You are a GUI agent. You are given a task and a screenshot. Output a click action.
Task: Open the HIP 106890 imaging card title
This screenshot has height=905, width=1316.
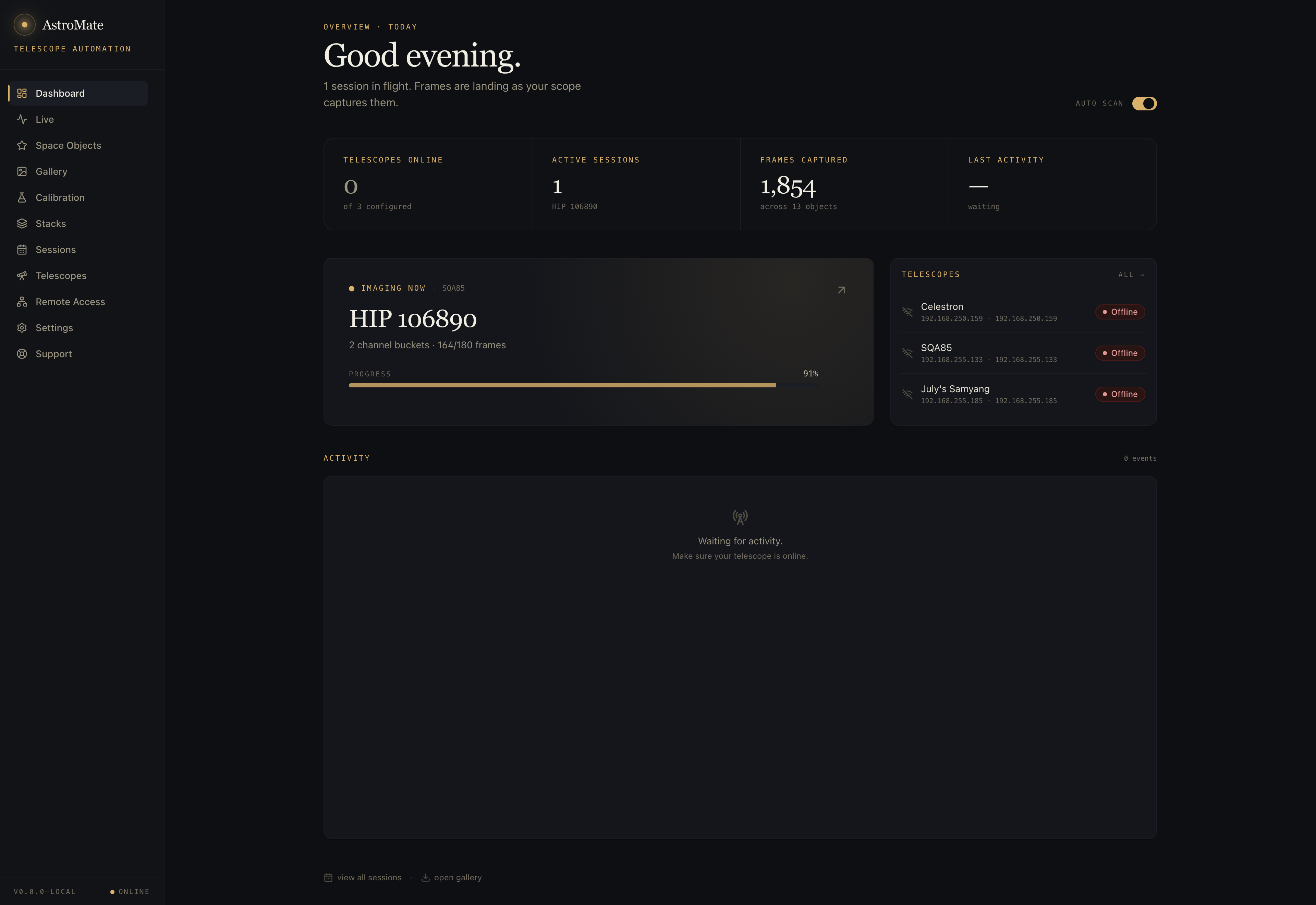click(x=413, y=319)
